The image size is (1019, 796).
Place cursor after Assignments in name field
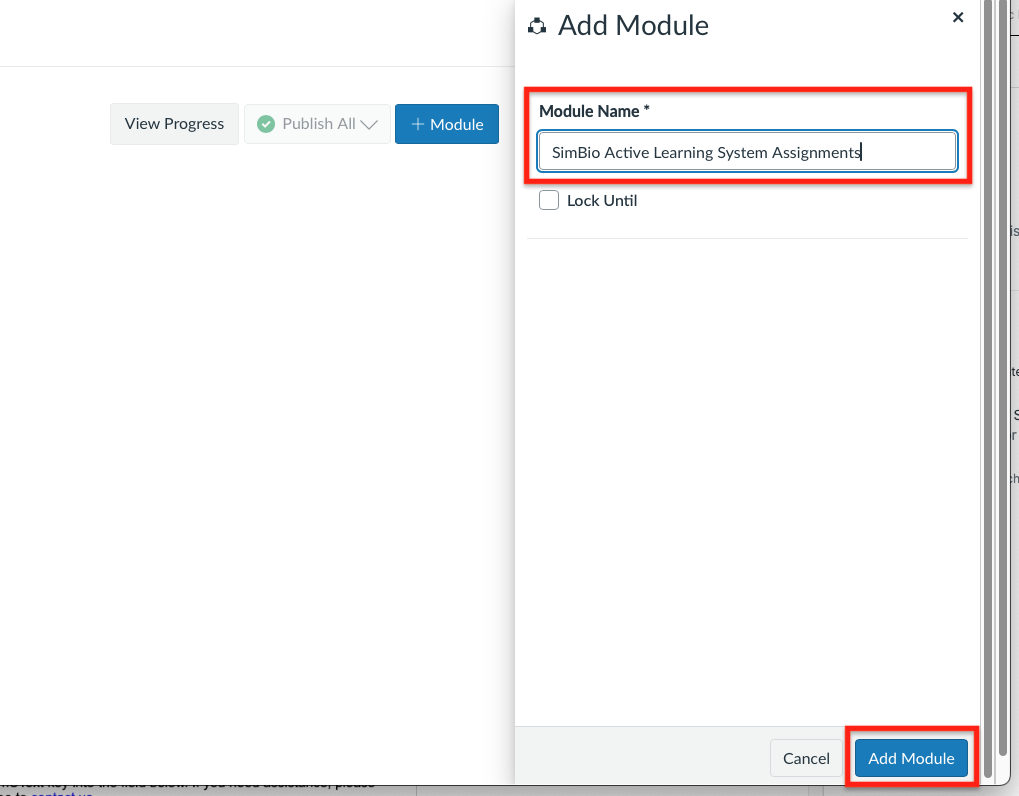[x=862, y=153]
